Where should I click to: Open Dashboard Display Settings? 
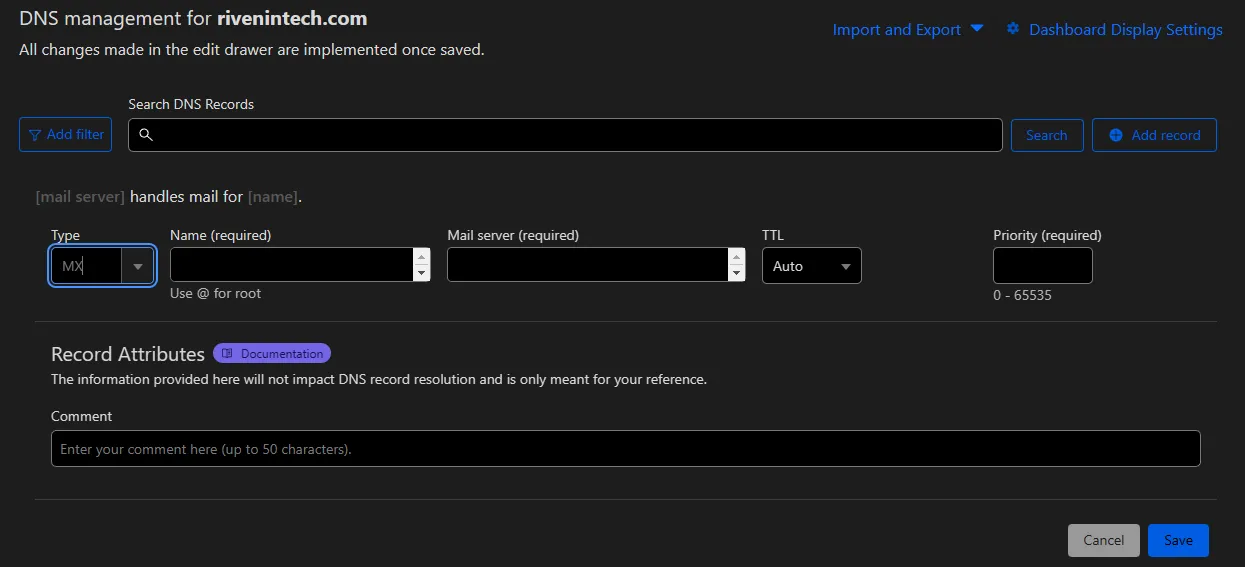[x=1114, y=29]
